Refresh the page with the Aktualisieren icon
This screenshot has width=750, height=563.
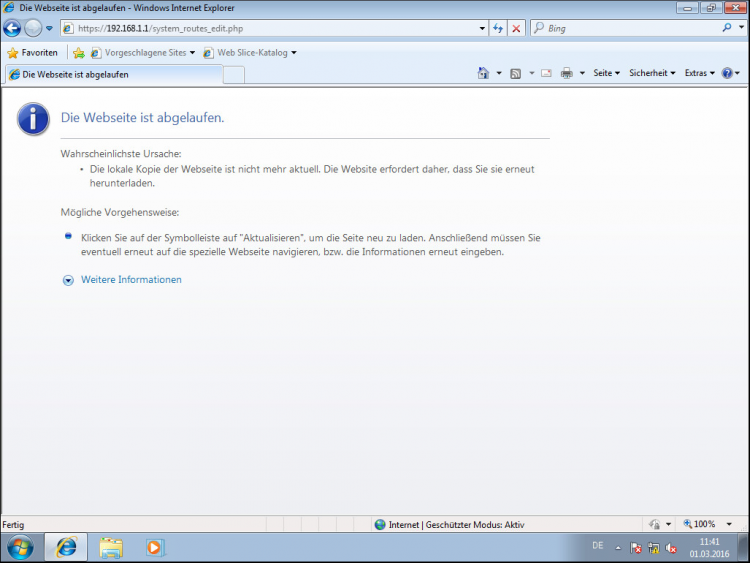point(498,28)
